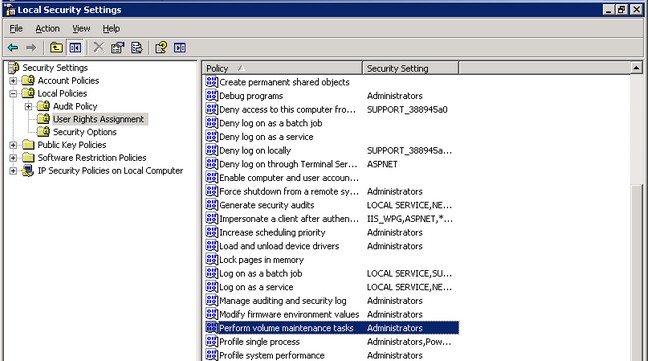
Task: Select Security Options in the tree
Action: pos(85,132)
